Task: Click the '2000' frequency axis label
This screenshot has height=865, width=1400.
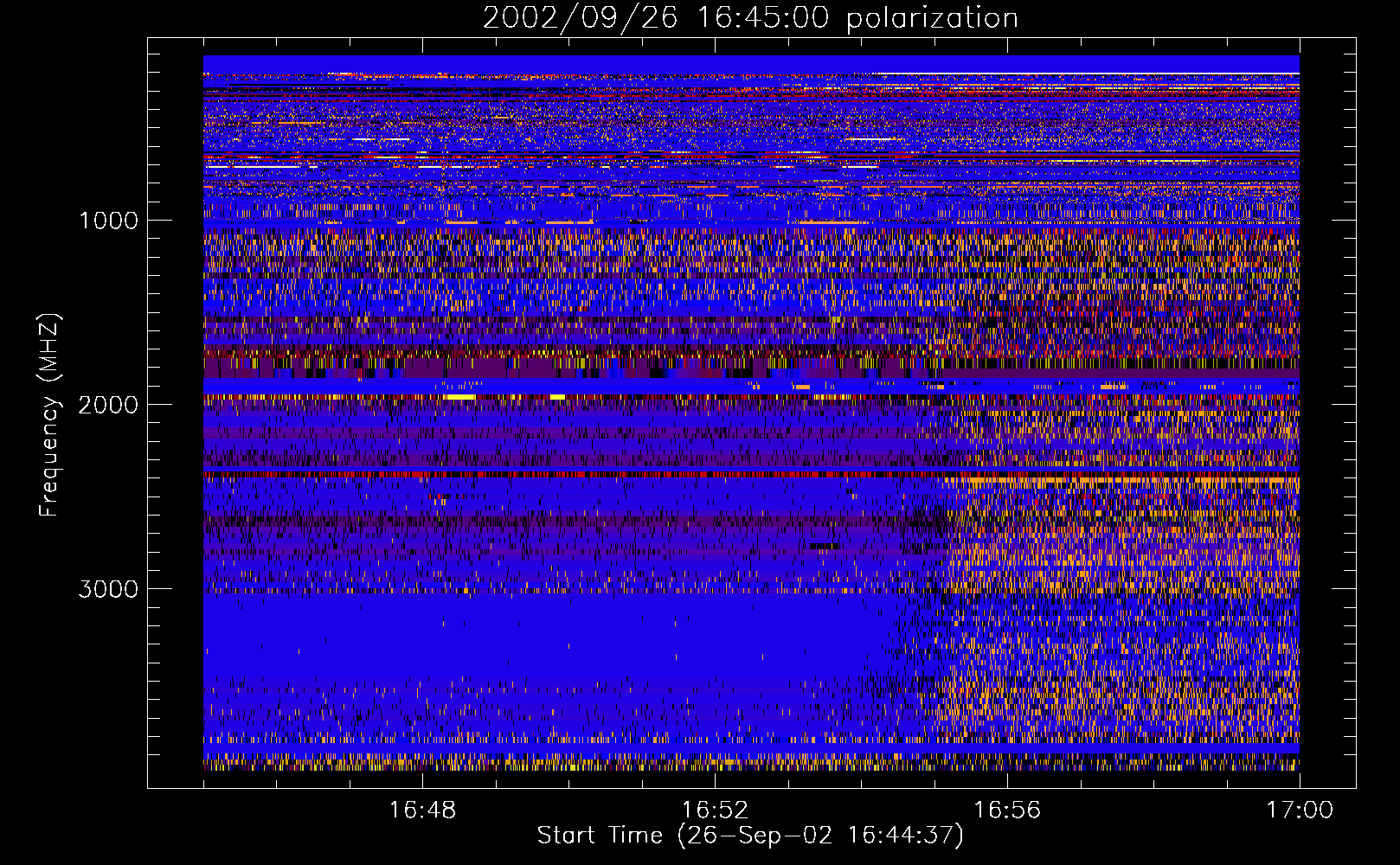Action: tap(108, 405)
